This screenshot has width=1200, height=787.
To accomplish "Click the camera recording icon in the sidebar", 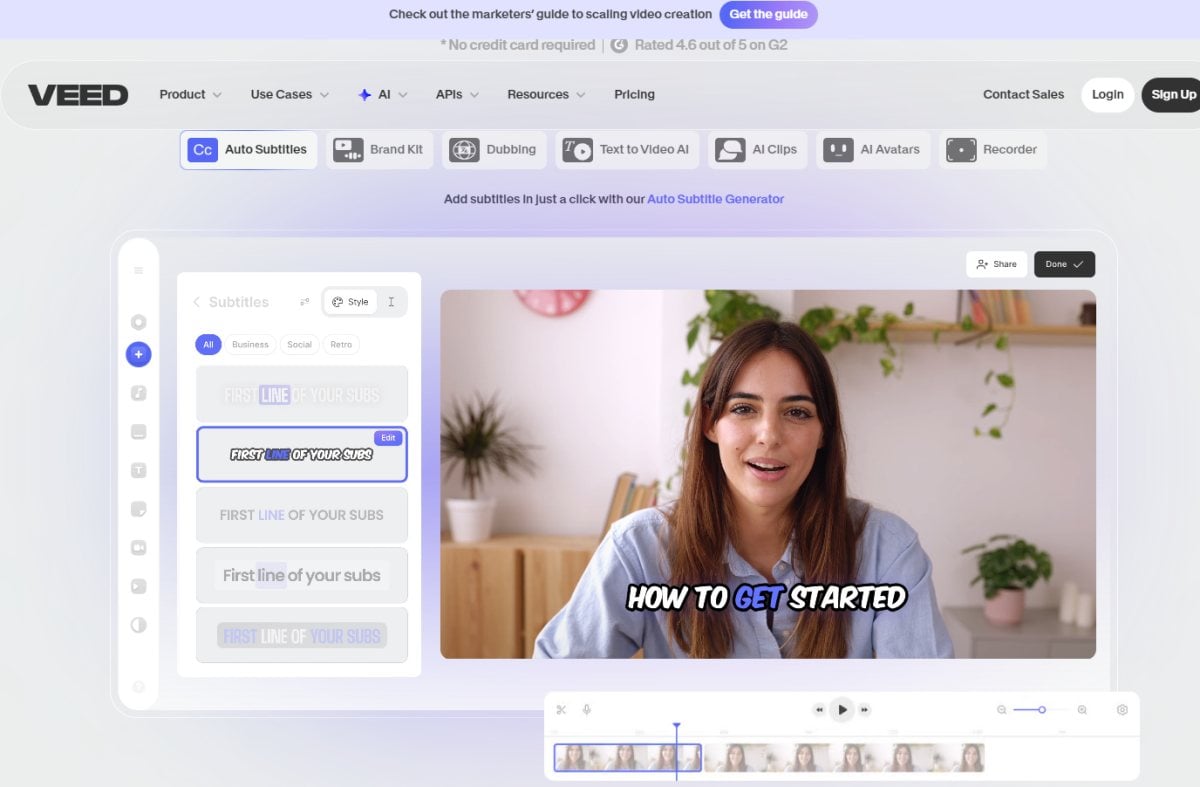I will 138,547.
